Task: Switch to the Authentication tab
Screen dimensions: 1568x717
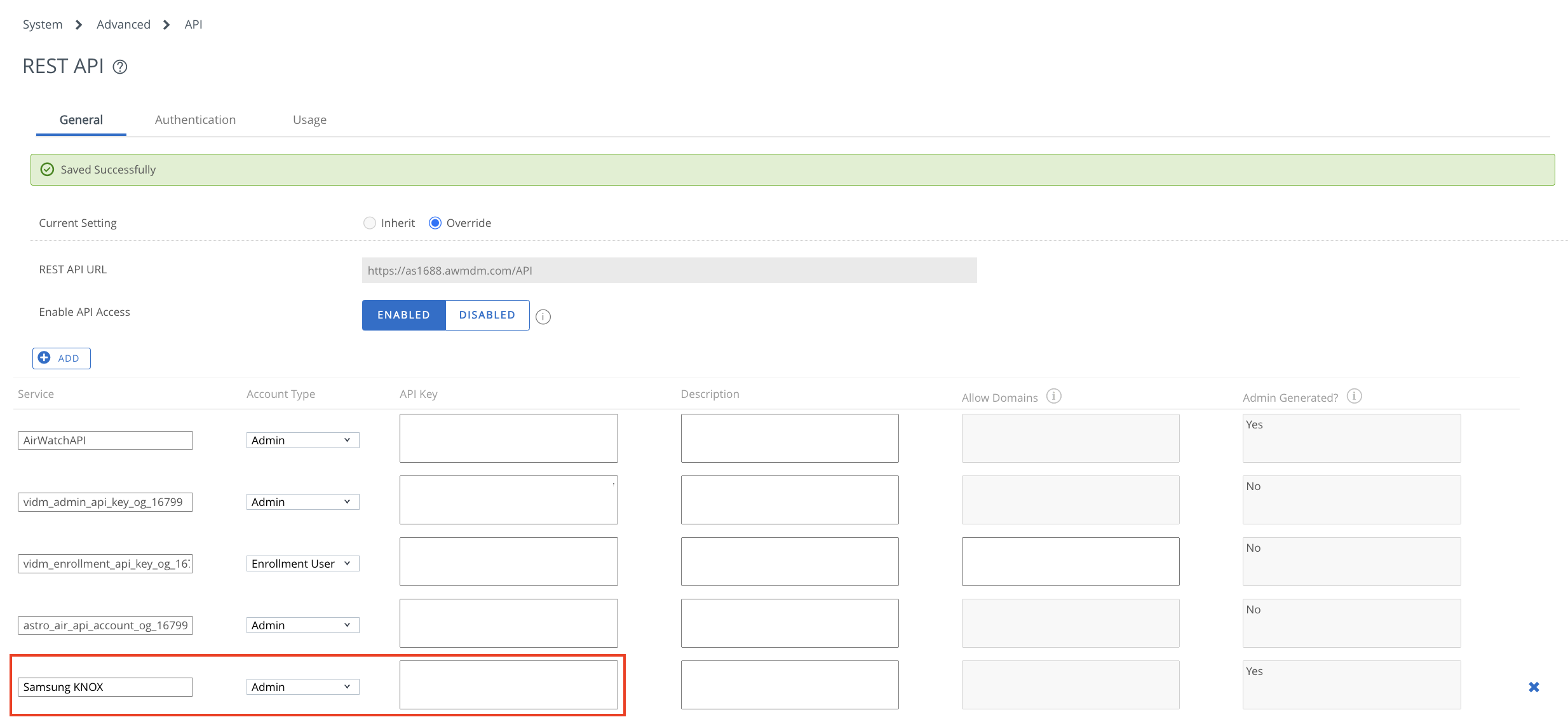Action: (x=195, y=119)
